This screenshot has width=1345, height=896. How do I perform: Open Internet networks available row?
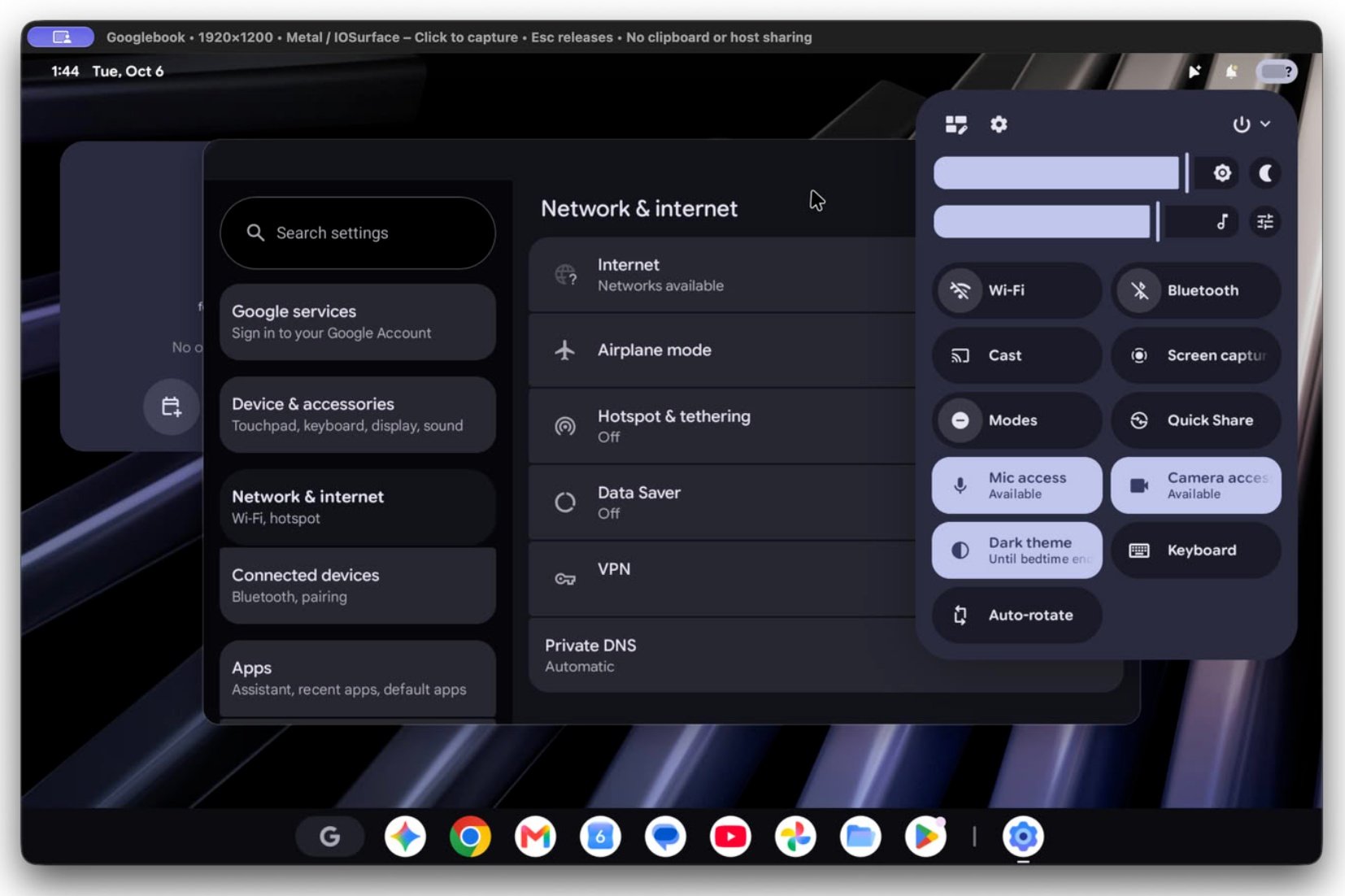click(722, 275)
